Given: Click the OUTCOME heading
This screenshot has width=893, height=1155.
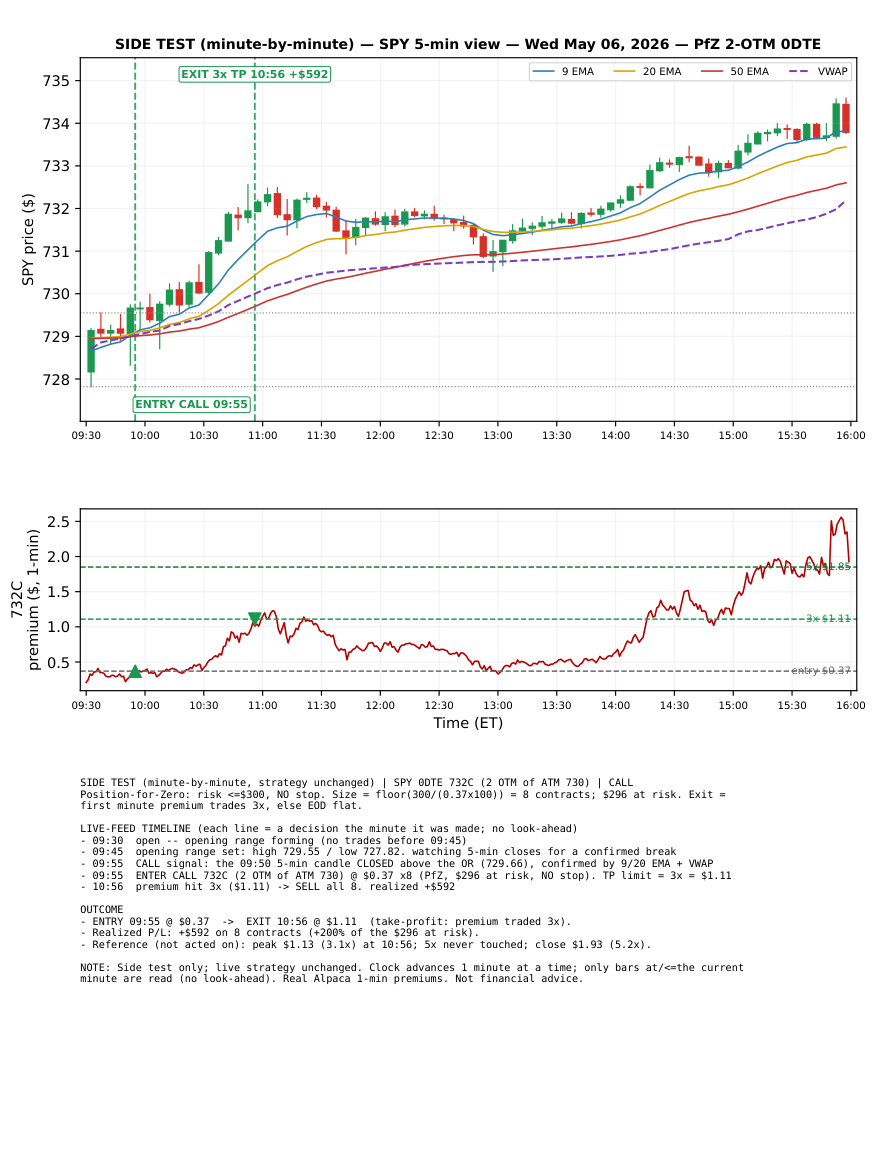Looking at the screenshot, I should 102,910.
